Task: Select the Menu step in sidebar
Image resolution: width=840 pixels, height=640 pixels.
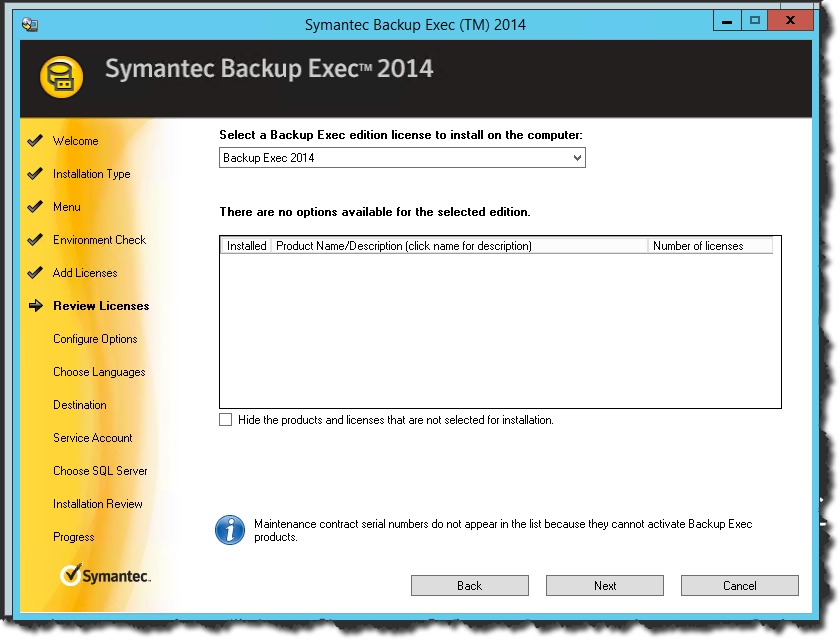Action: pyautogui.click(x=66, y=207)
